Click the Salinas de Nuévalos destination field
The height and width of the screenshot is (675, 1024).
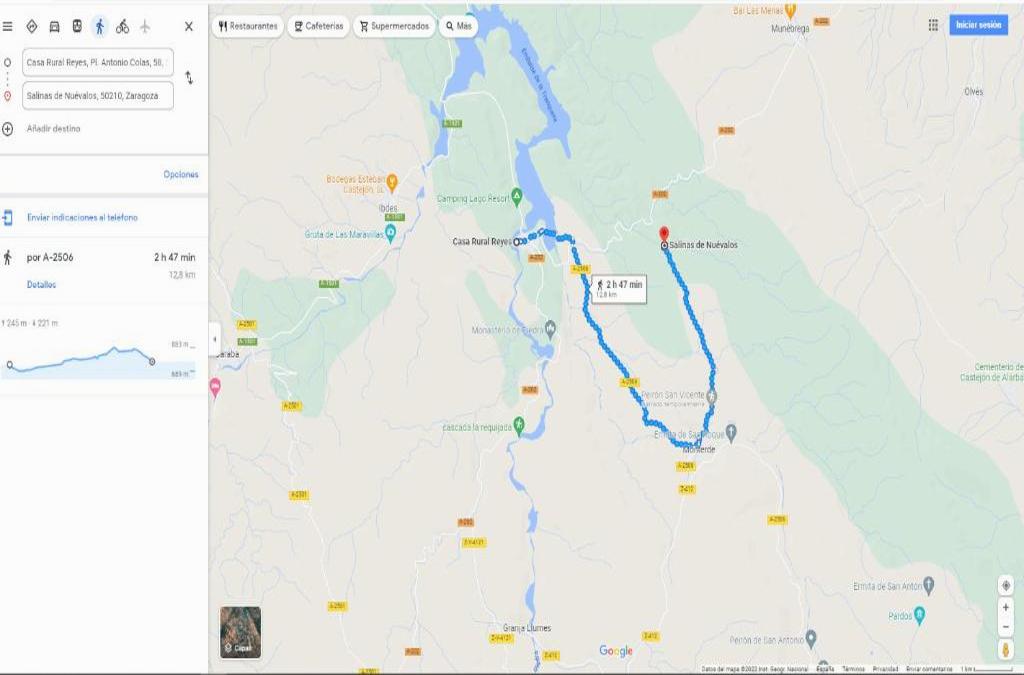click(x=98, y=95)
